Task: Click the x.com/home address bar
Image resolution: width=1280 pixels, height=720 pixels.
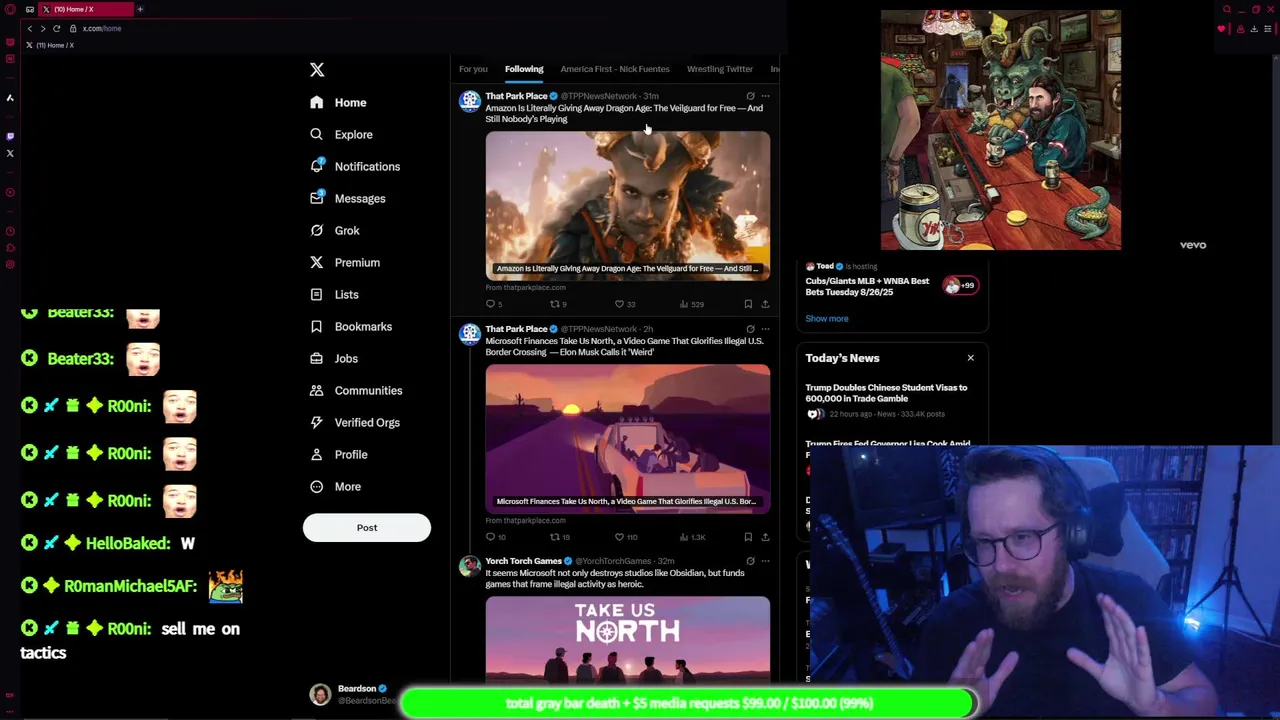Action: coord(102,28)
